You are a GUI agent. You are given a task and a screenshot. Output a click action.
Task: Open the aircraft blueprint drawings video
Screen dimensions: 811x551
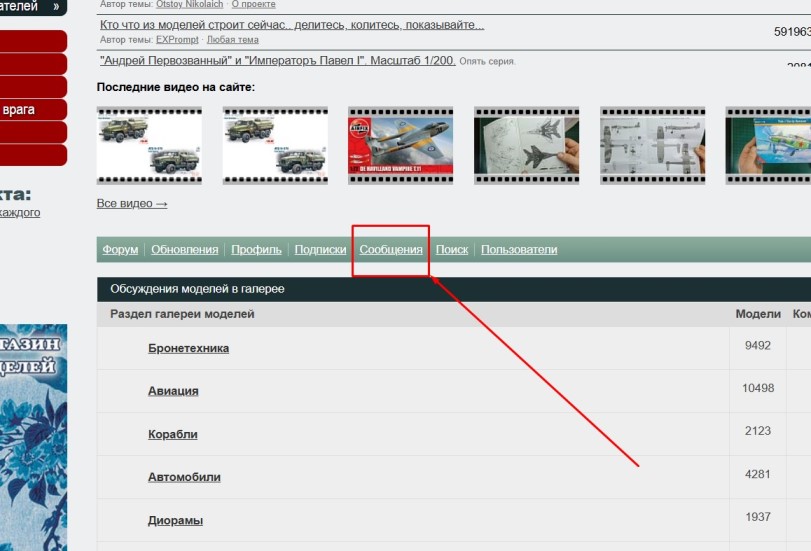tap(526, 146)
